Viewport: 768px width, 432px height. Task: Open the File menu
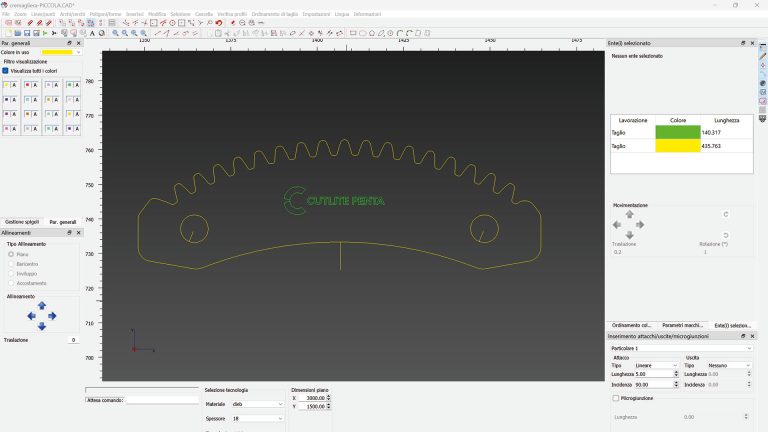(x=6, y=14)
